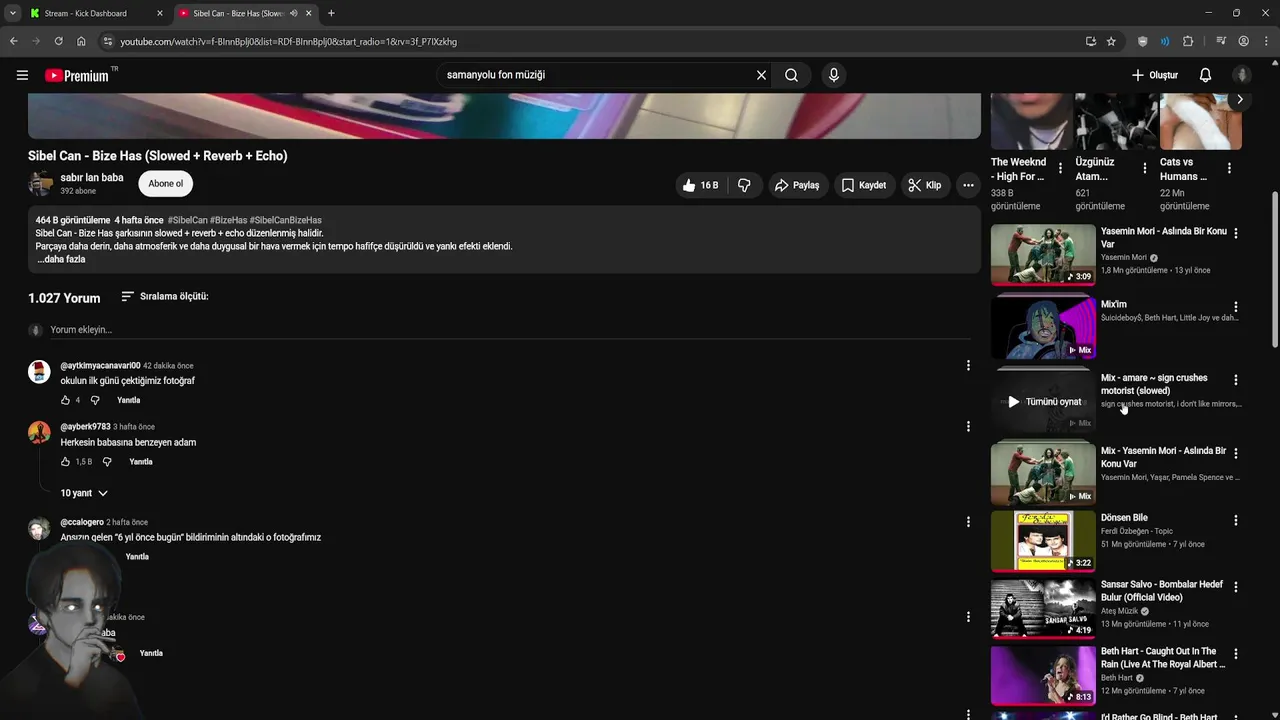Image resolution: width=1280 pixels, height=720 pixels.
Task: Open Chrome profile icon in toolbar
Action: (x=1243, y=41)
